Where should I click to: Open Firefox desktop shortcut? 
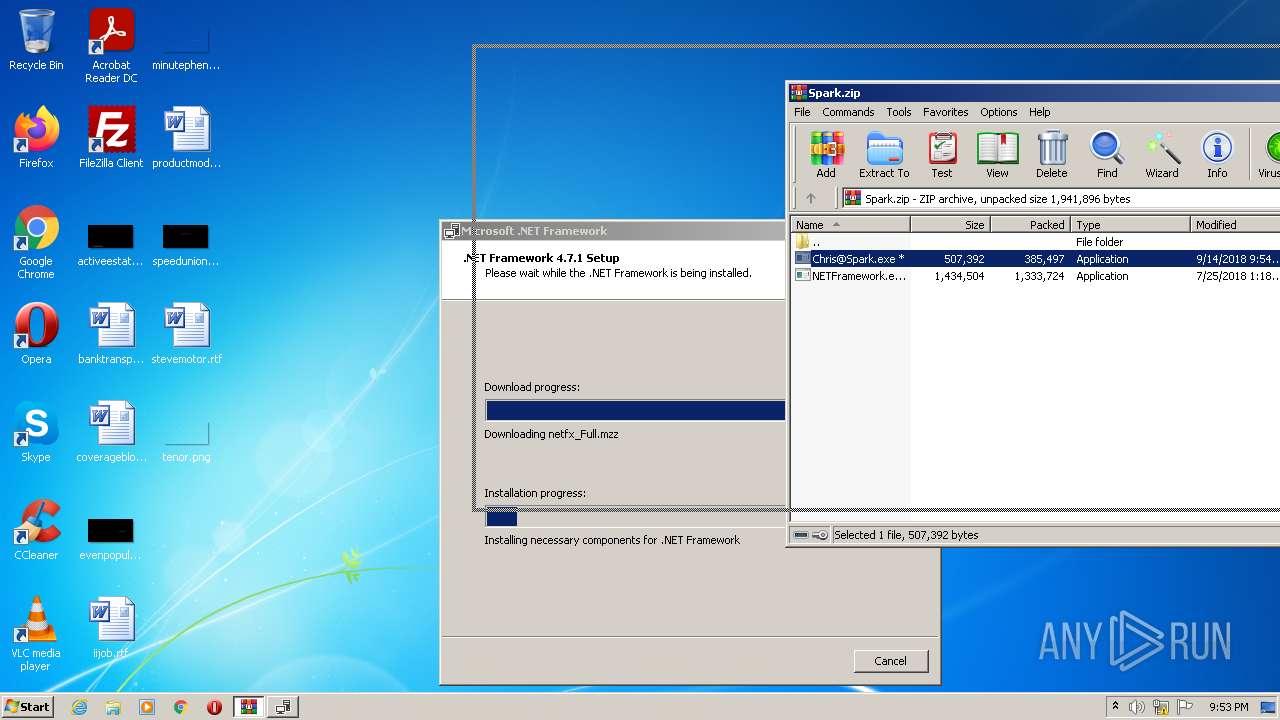(36, 138)
